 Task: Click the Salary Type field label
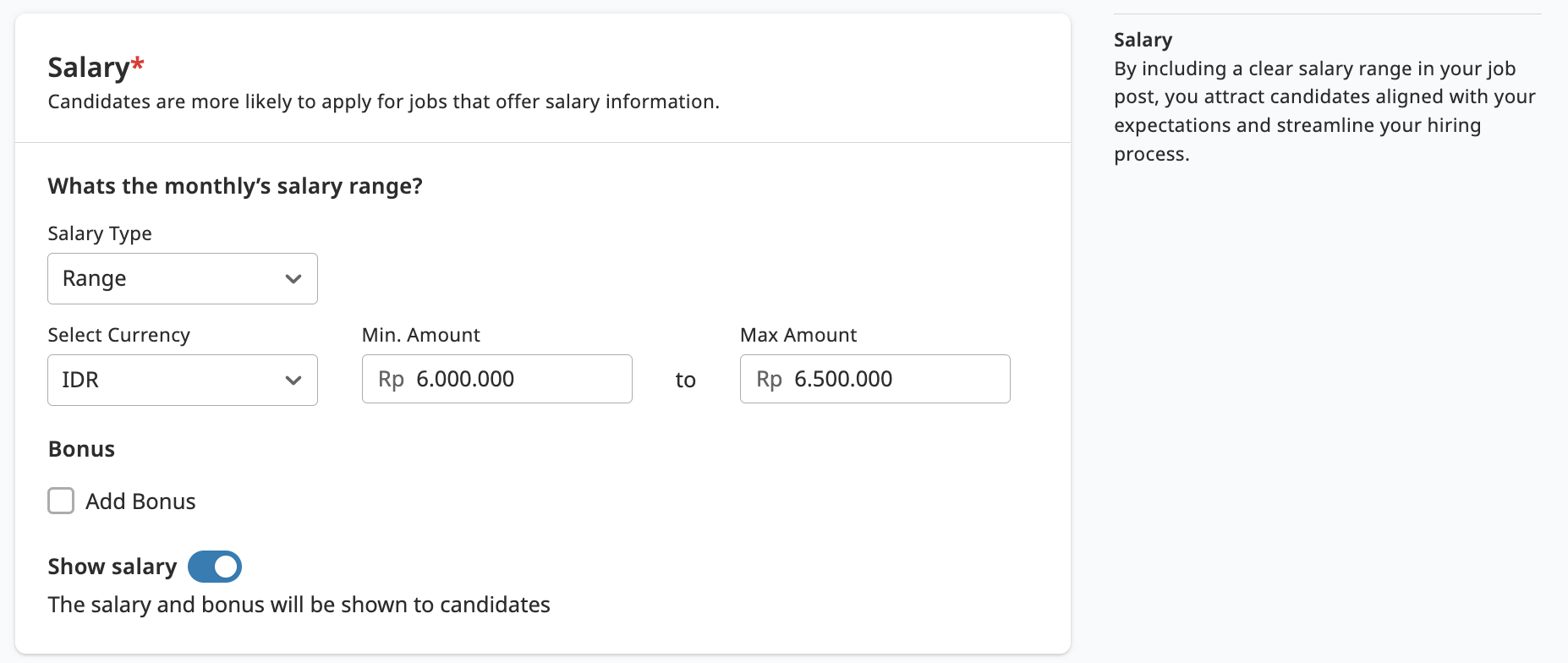100,233
